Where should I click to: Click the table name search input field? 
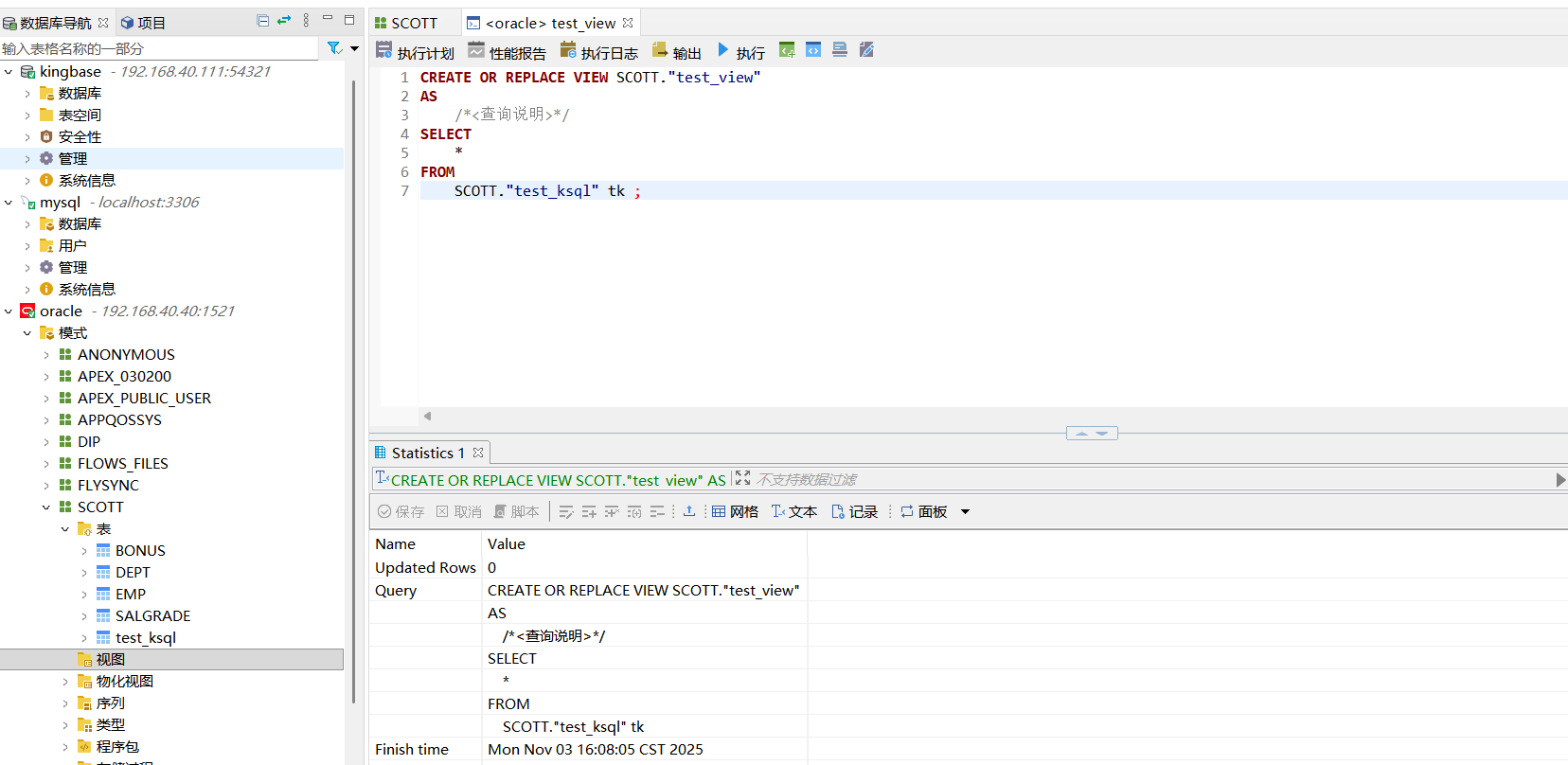click(x=159, y=48)
